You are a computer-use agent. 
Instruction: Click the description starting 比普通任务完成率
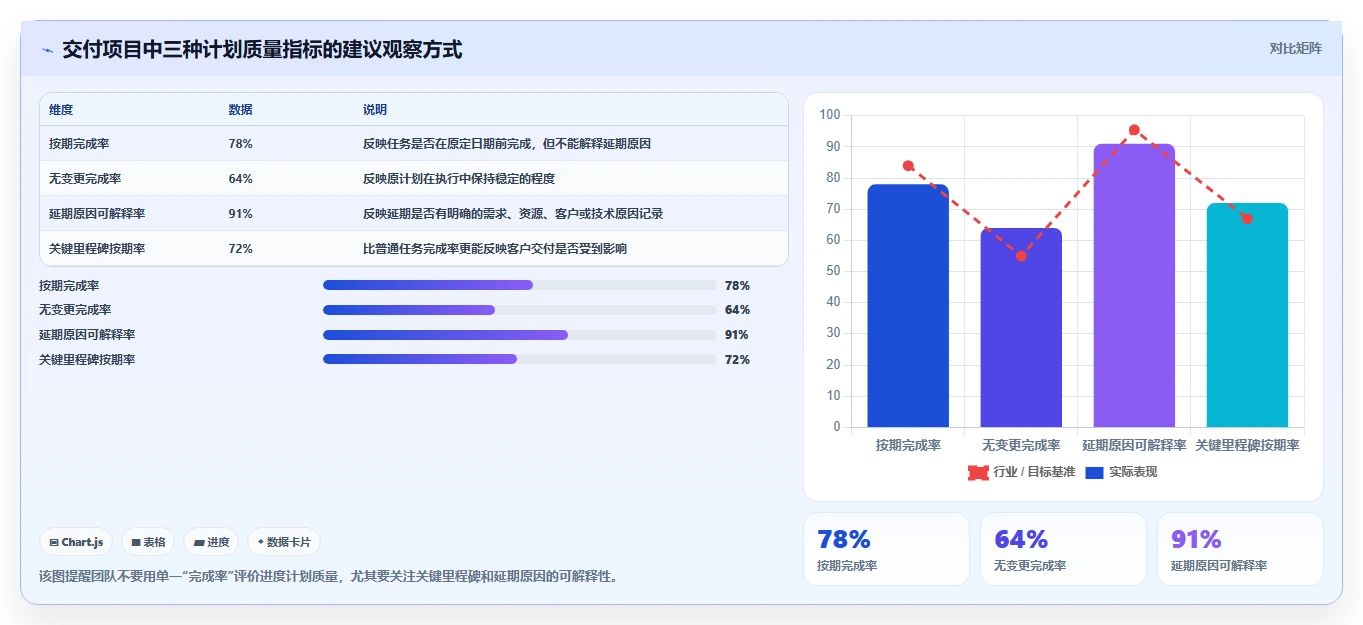click(x=495, y=249)
